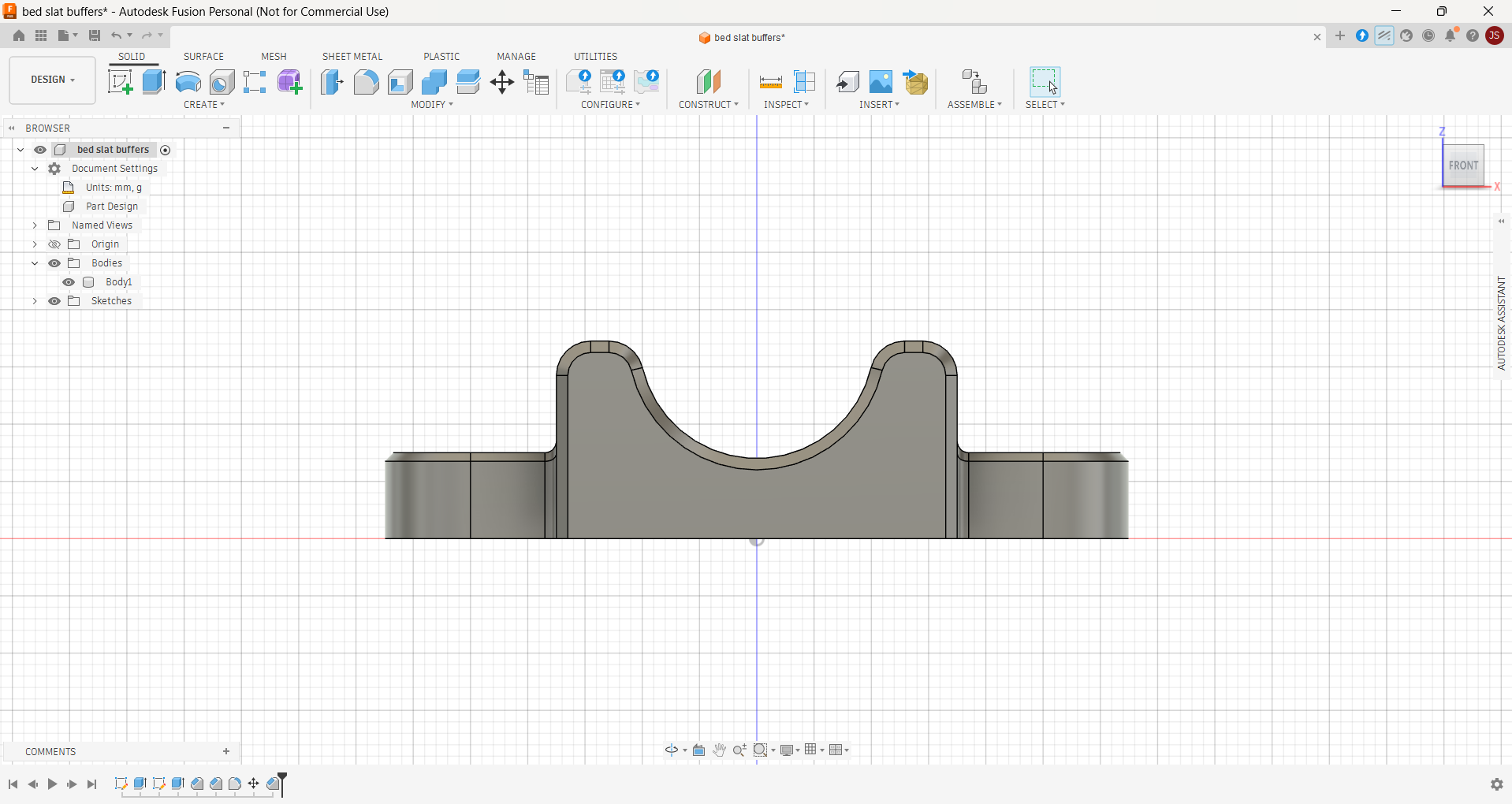The height and width of the screenshot is (804, 1512).
Task: Open the notifications bell
Action: pyautogui.click(x=1451, y=35)
